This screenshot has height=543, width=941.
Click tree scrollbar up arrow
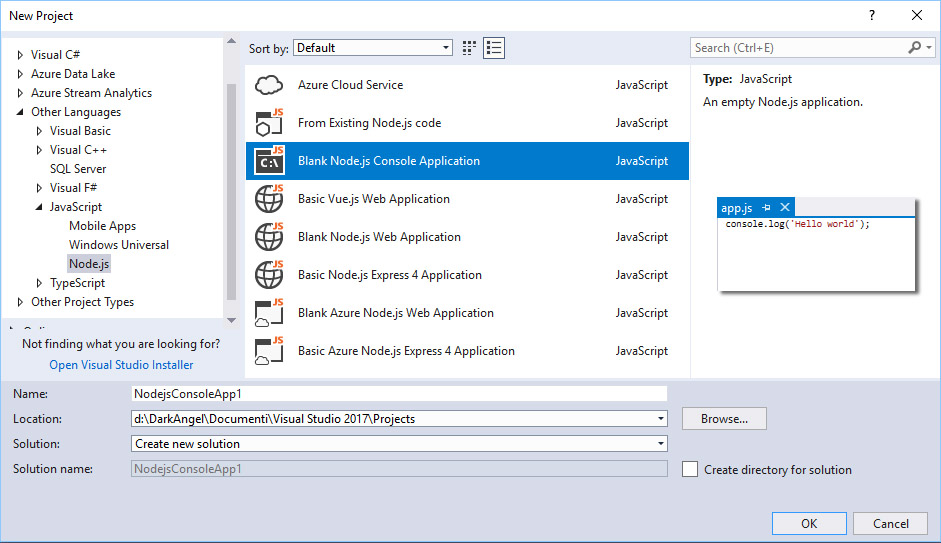tap(232, 41)
